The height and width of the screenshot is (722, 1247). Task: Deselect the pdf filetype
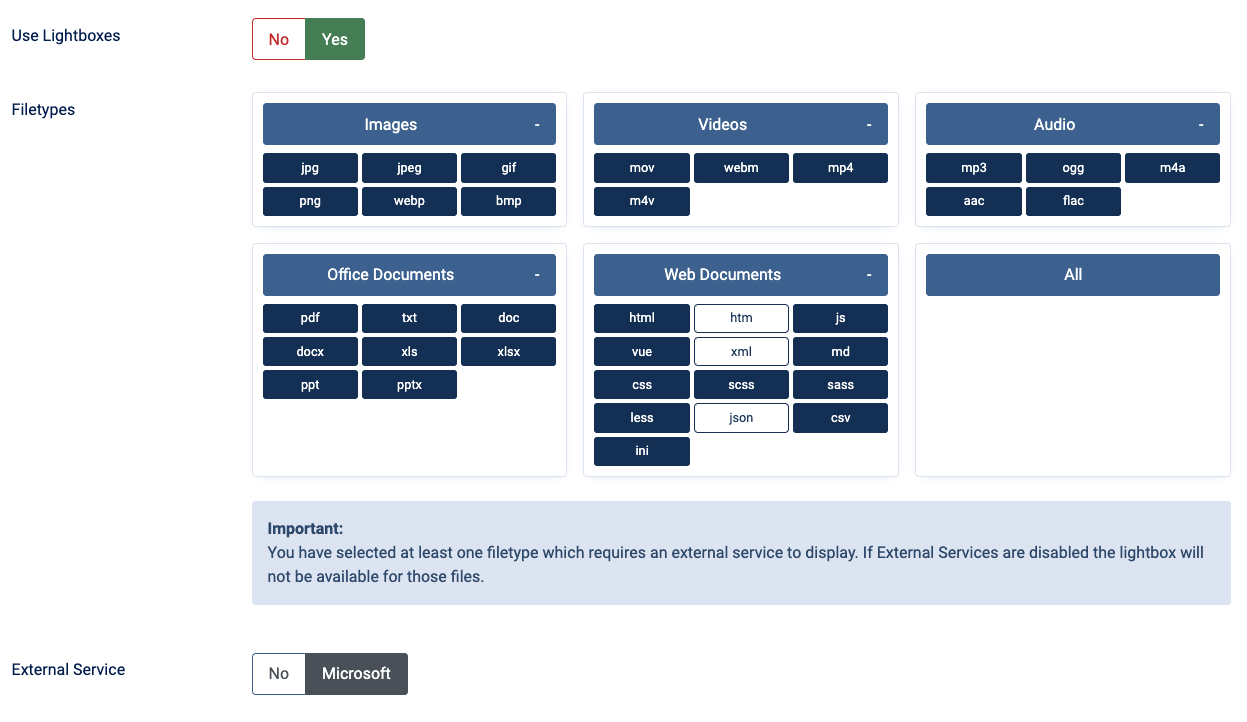[x=310, y=318]
